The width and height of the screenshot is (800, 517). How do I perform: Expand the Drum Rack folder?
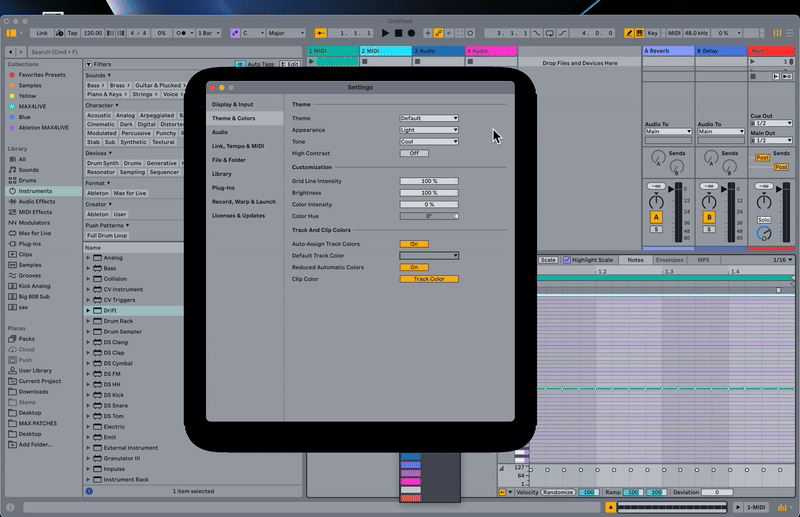[x=89, y=321]
